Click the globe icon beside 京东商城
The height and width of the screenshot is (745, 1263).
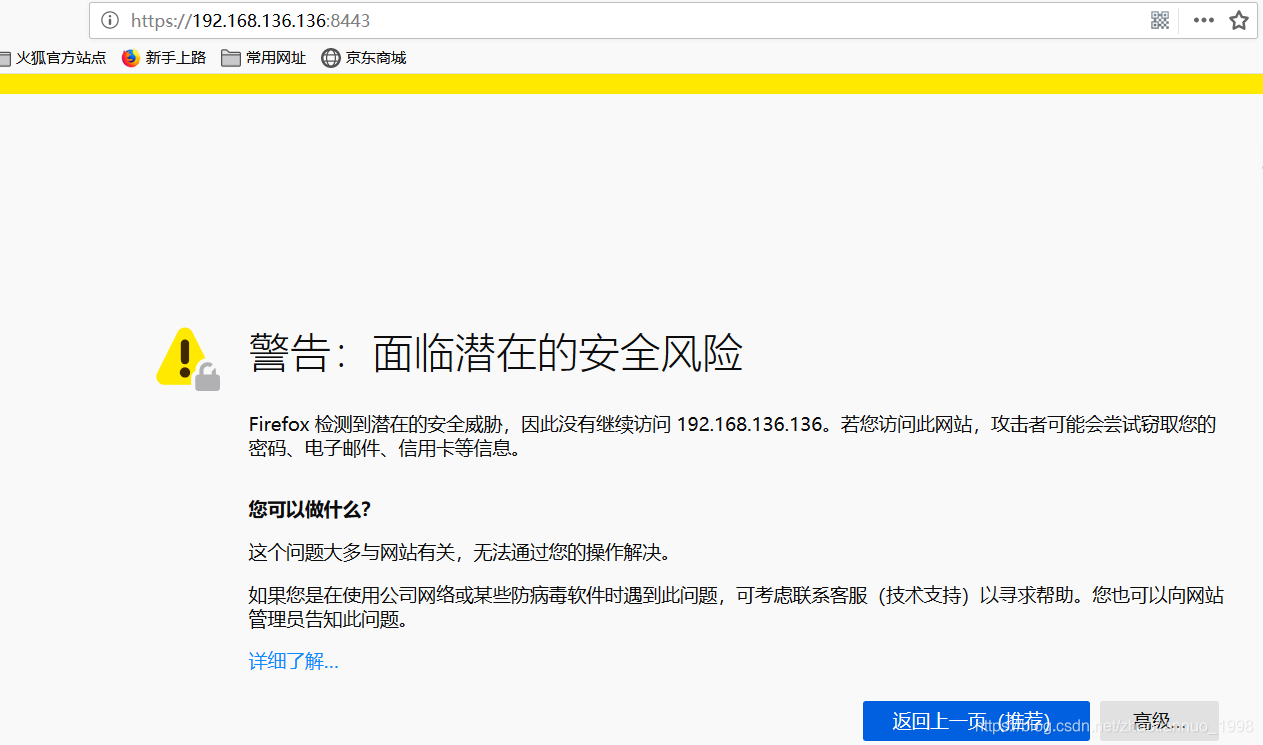click(330, 57)
